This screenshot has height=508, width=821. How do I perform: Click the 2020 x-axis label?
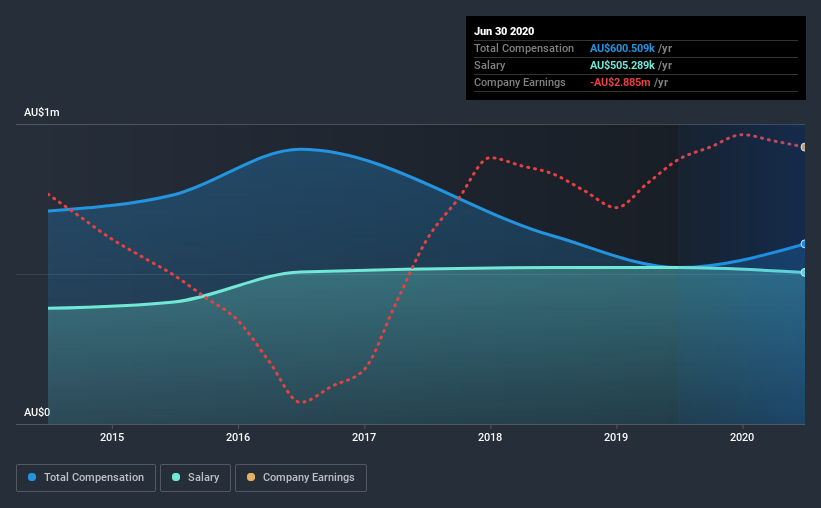point(742,437)
